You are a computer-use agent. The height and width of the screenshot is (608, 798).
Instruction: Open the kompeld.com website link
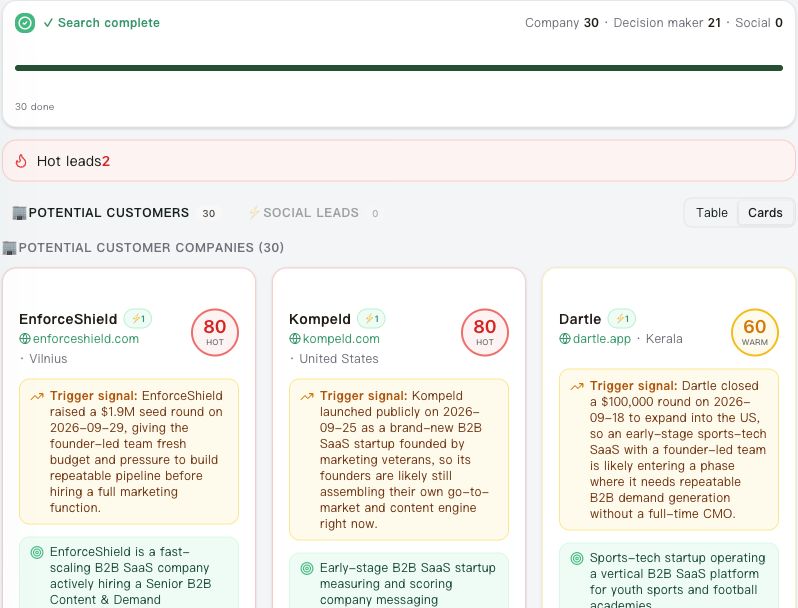(x=341, y=338)
